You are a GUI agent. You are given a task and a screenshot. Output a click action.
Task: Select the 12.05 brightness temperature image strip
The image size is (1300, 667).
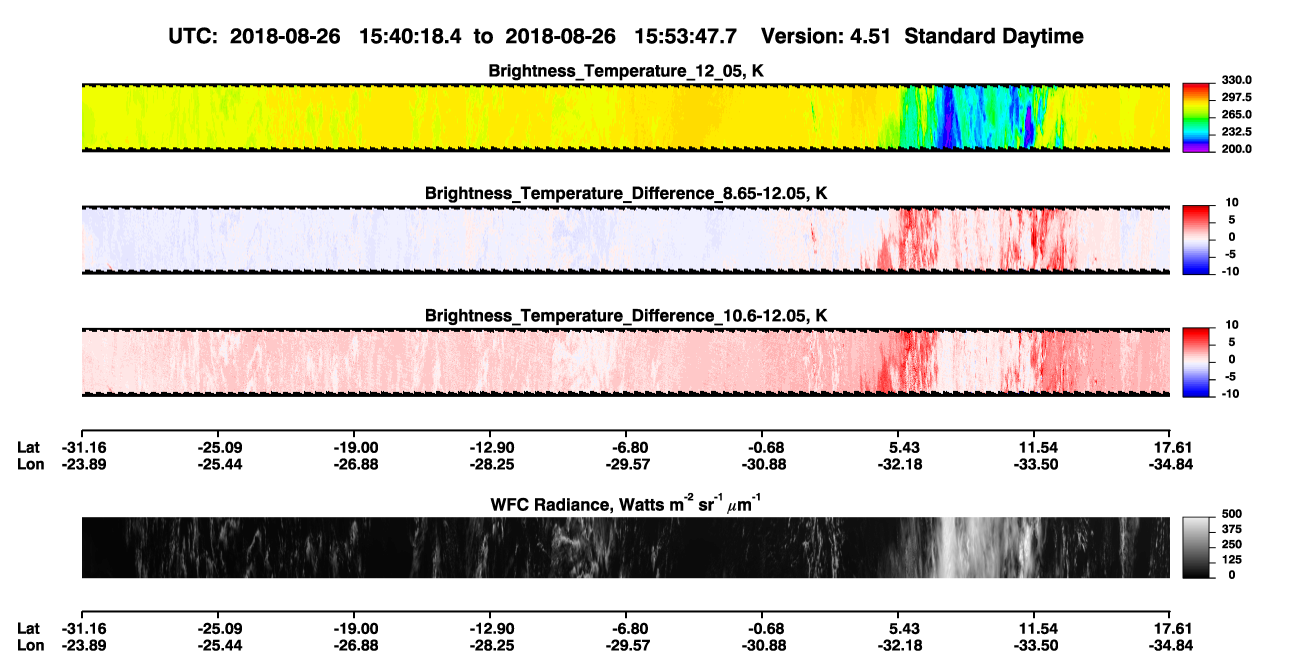pyautogui.click(x=626, y=117)
